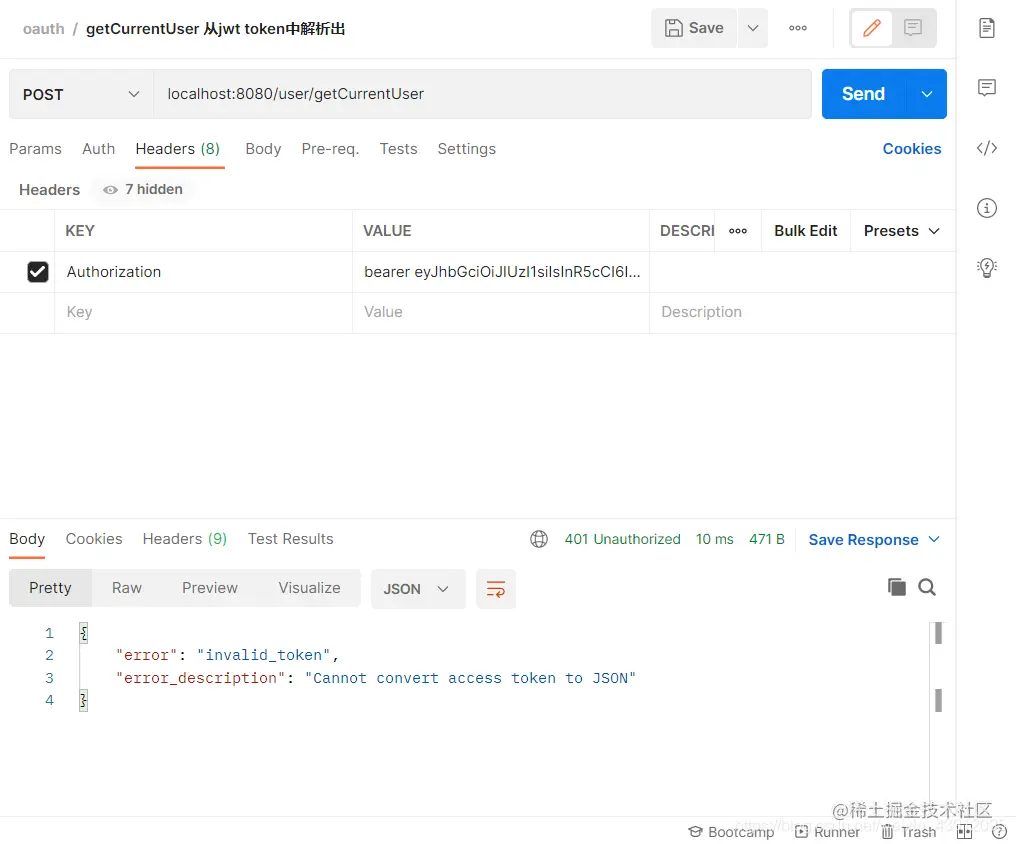1016x844 pixels.
Task: Expand the Send button dropdown arrow
Action: click(x=927, y=94)
